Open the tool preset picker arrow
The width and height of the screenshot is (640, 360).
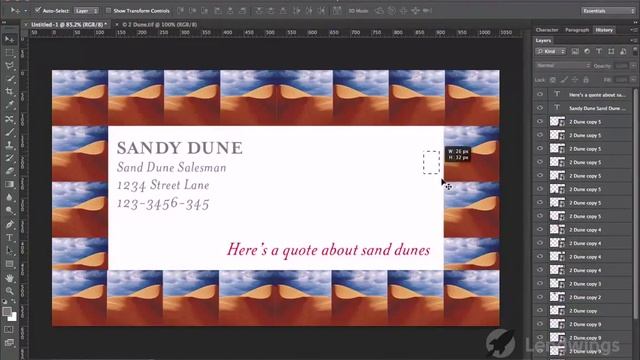pyautogui.click(x=25, y=11)
